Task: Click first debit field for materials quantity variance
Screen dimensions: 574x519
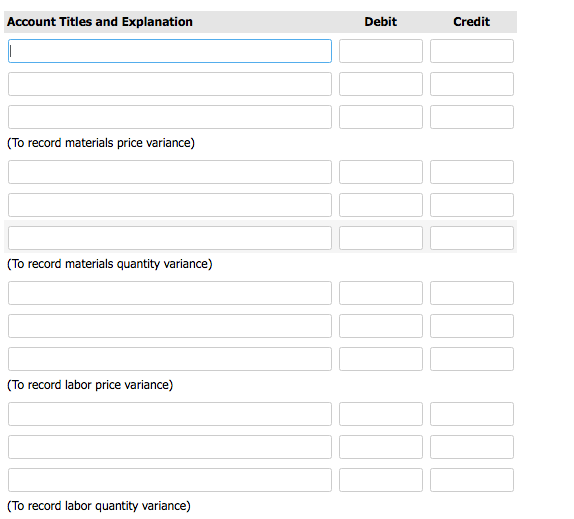Action: tap(381, 172)
